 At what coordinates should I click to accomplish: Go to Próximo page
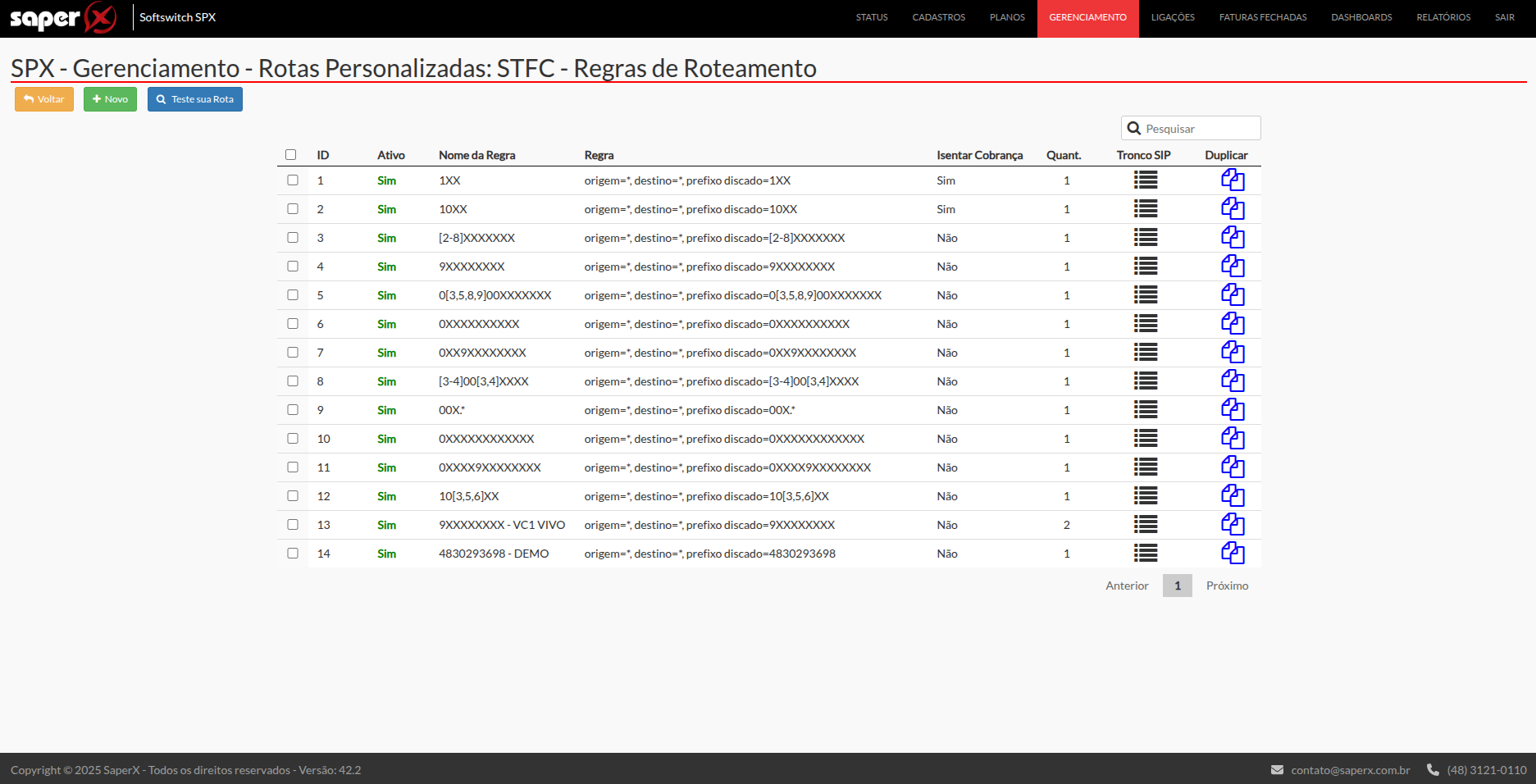point(1227,586)
